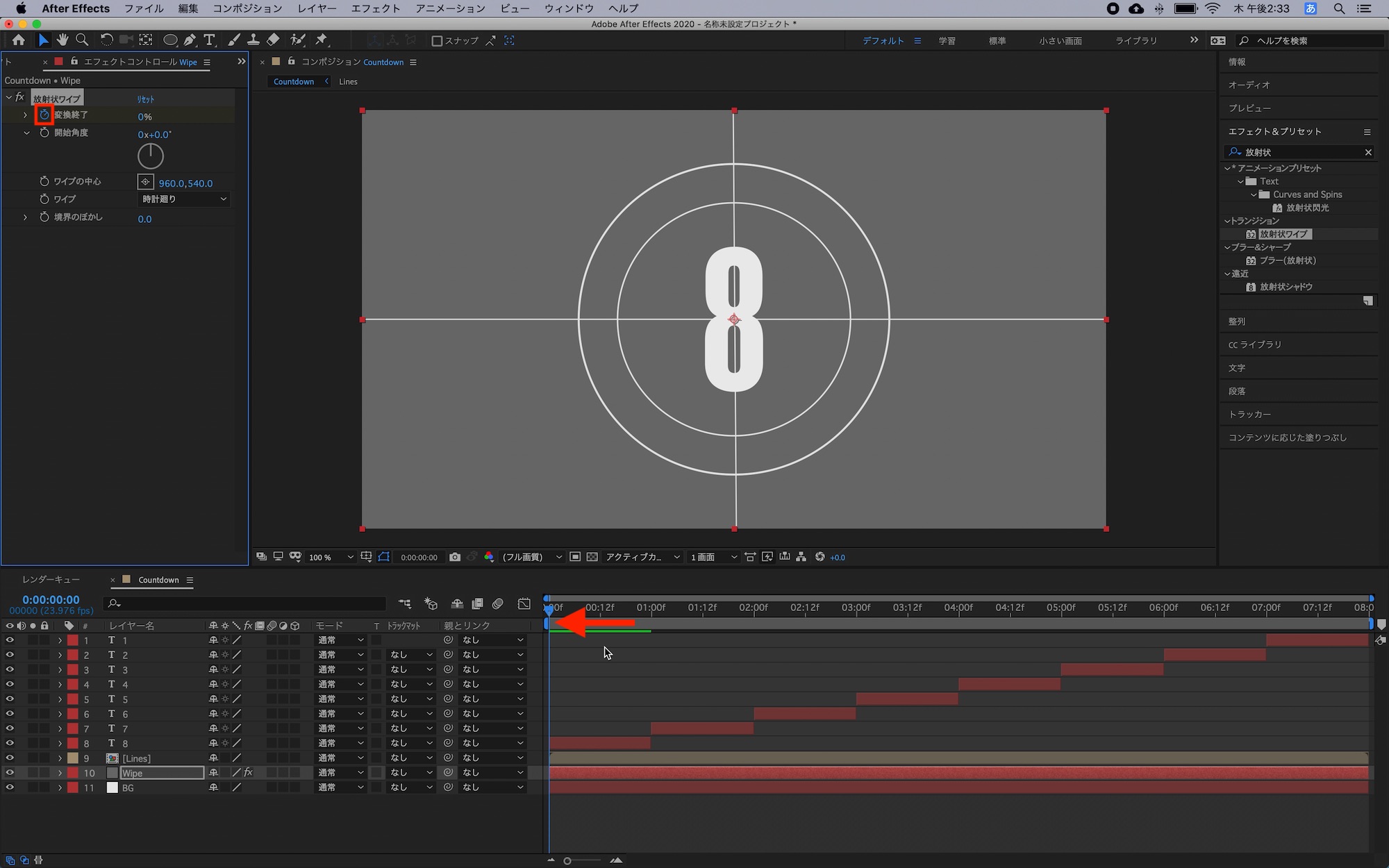Open the ワイプ direction dropdown (時計回り)
This screenshot has height=868, width=1389.
tap(184, 199)
